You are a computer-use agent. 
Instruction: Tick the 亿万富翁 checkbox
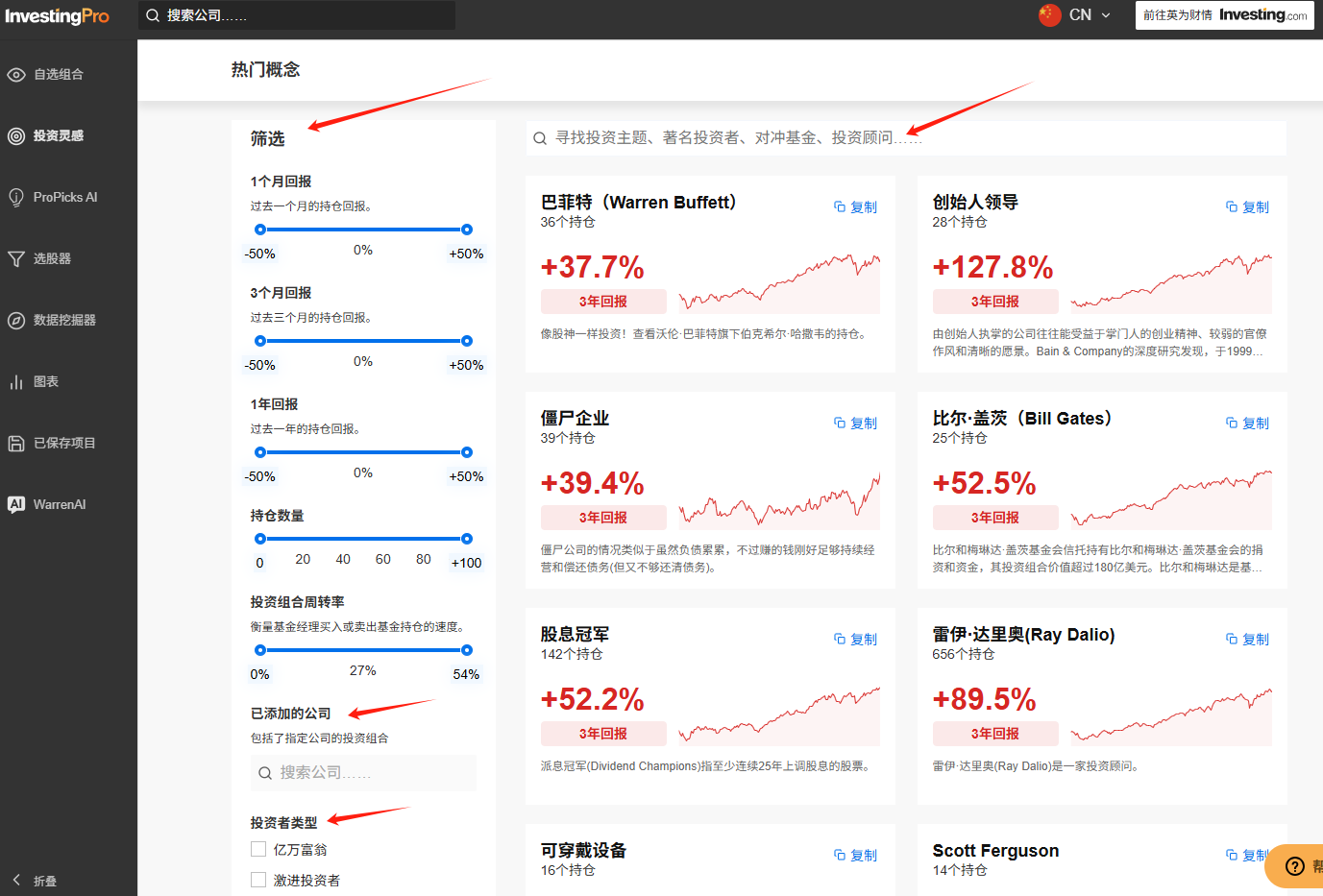point(257,849)
